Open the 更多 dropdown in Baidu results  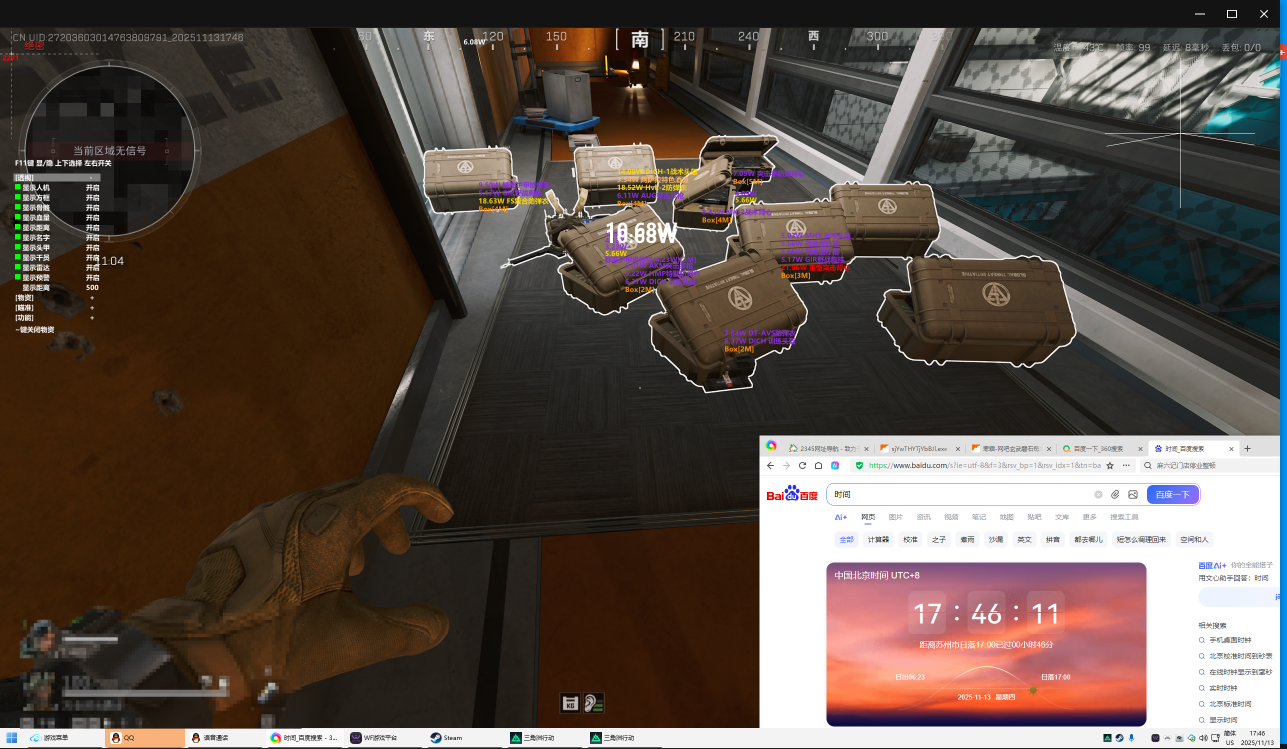[1089, 517]
